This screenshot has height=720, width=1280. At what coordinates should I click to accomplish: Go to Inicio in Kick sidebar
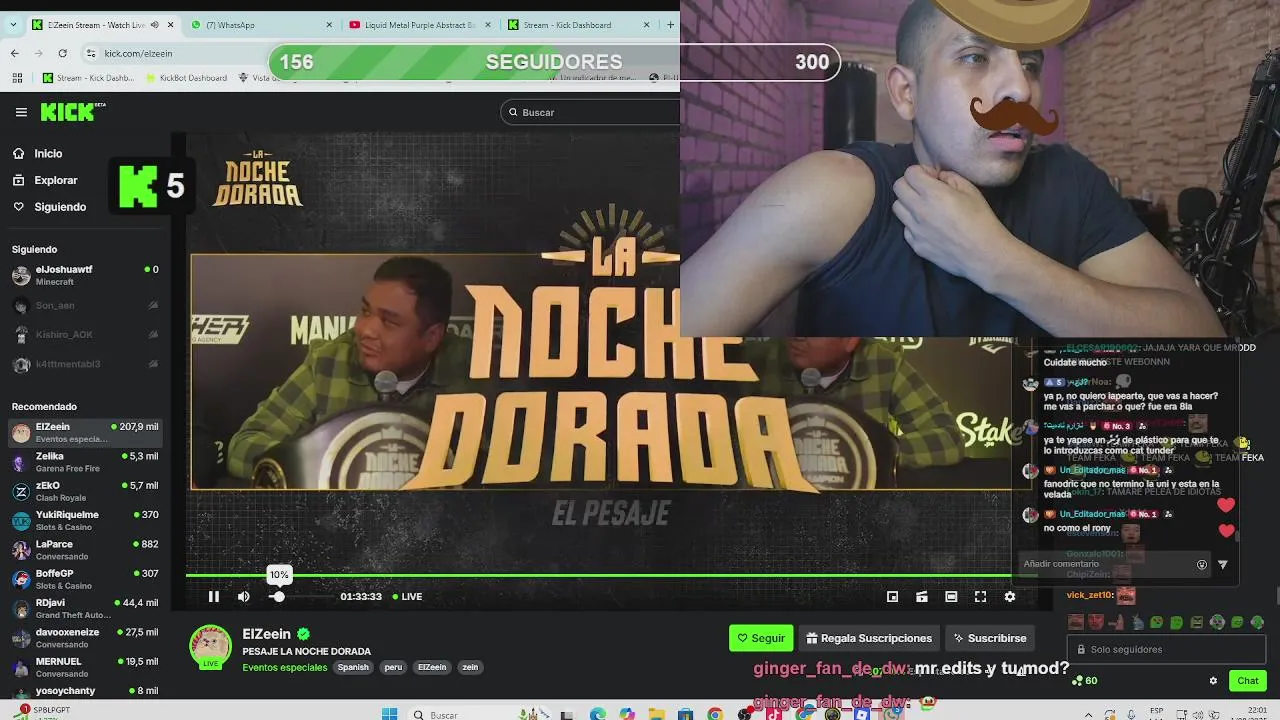38,154
